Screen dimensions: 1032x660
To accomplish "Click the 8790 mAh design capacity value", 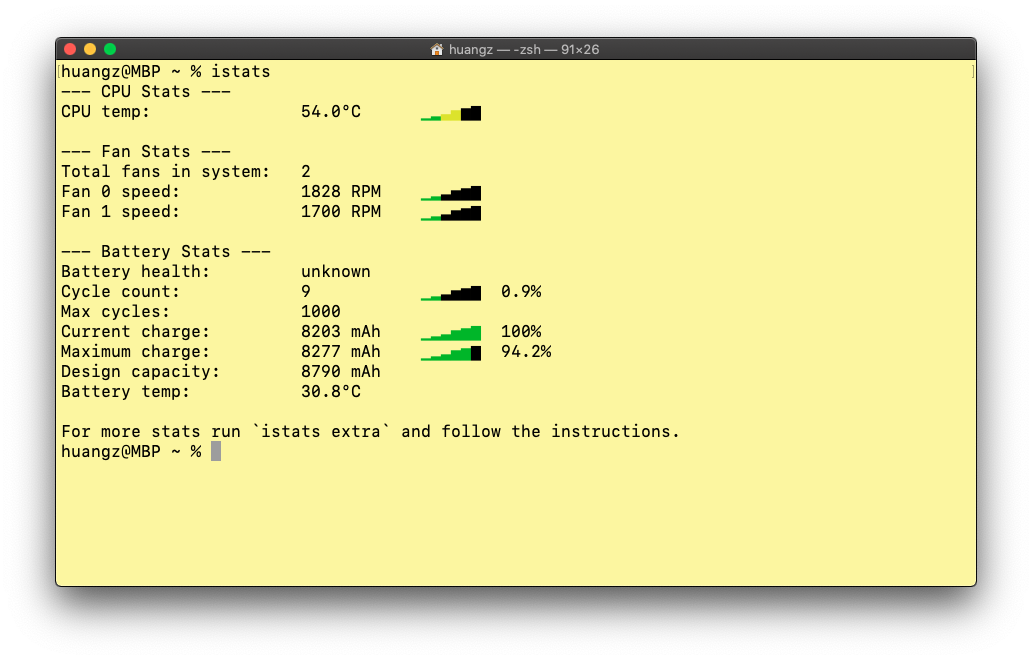I will click(340, 372).
